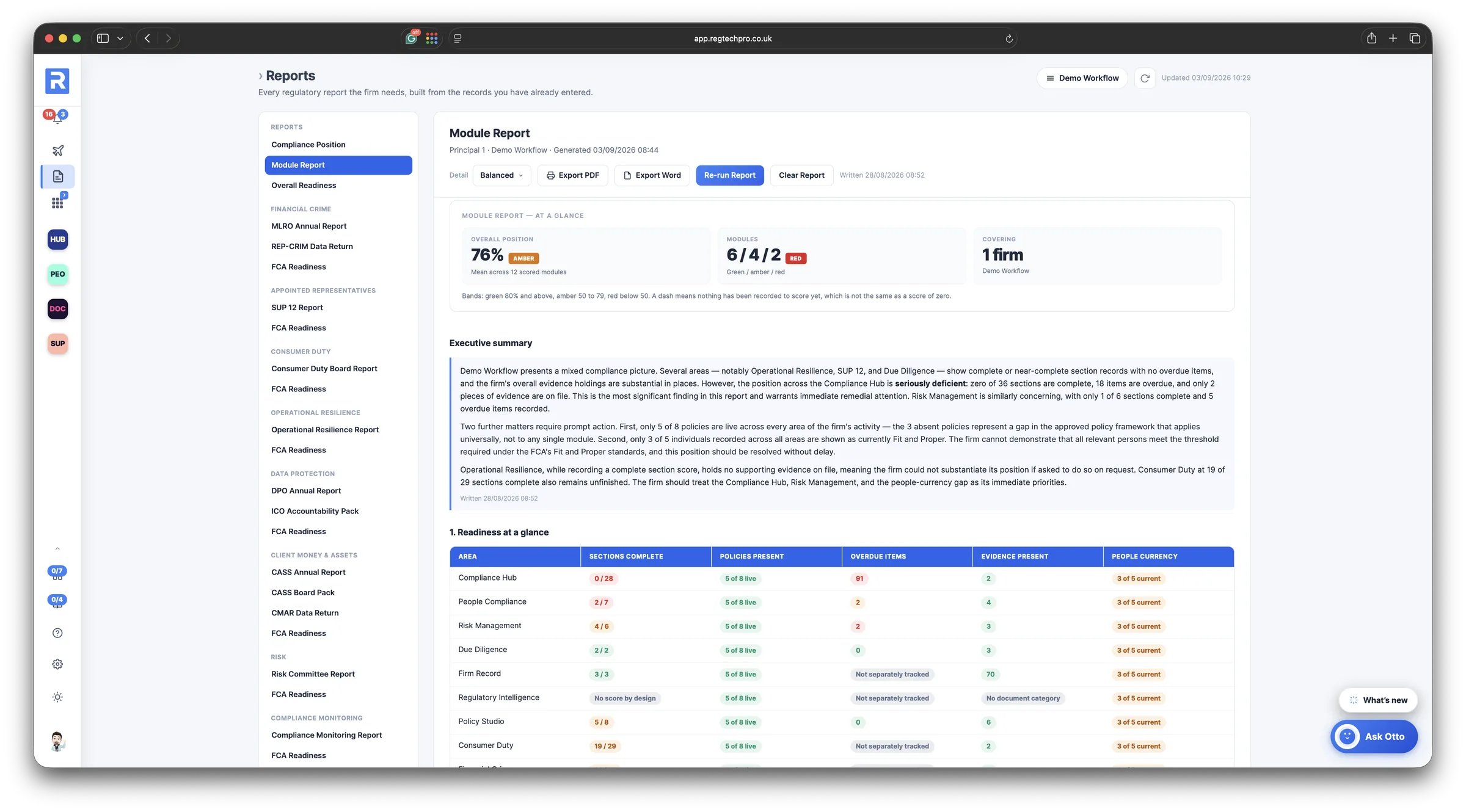Open the help question mark icon
The height and width of the screenshot is (812, 1466).
point(57,633)
